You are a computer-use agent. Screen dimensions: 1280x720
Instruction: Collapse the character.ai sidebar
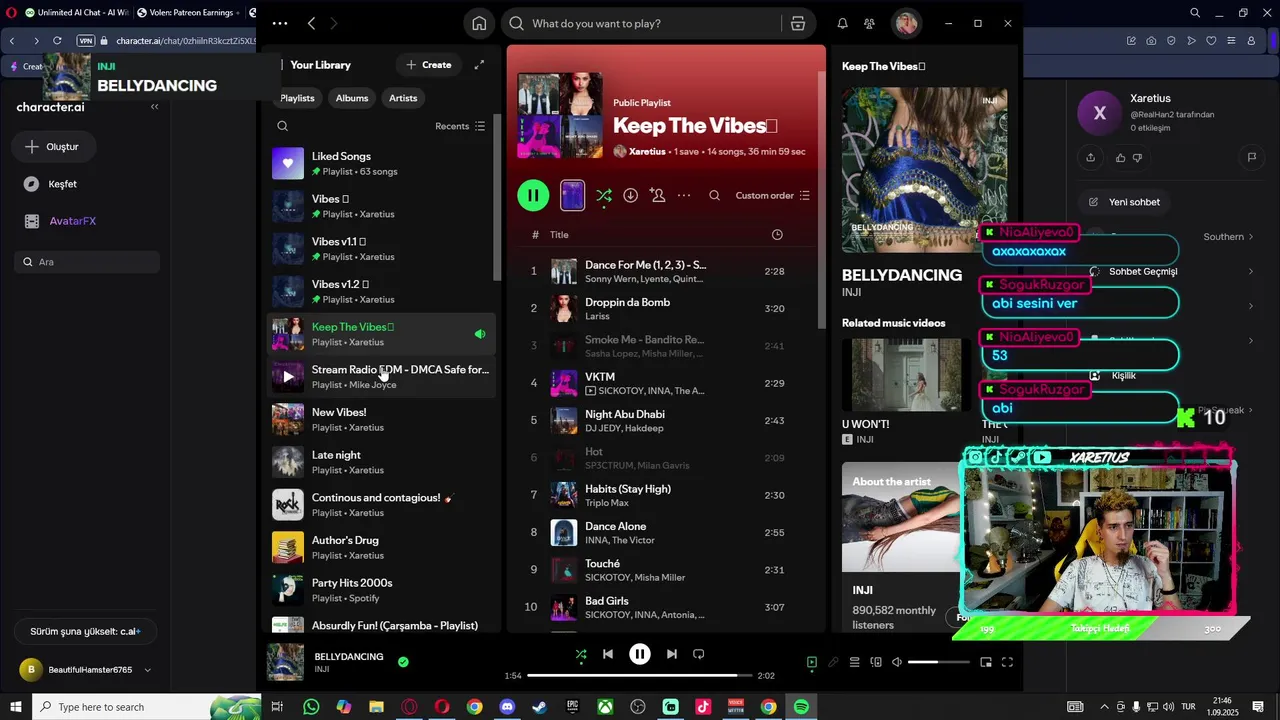click(155, 107)
